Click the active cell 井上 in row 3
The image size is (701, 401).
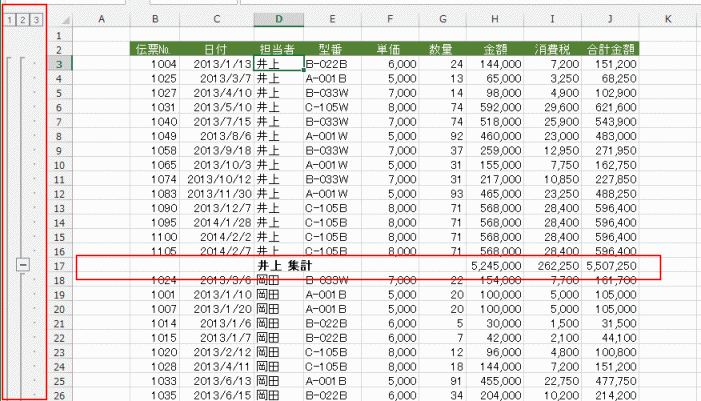(278, 63)
